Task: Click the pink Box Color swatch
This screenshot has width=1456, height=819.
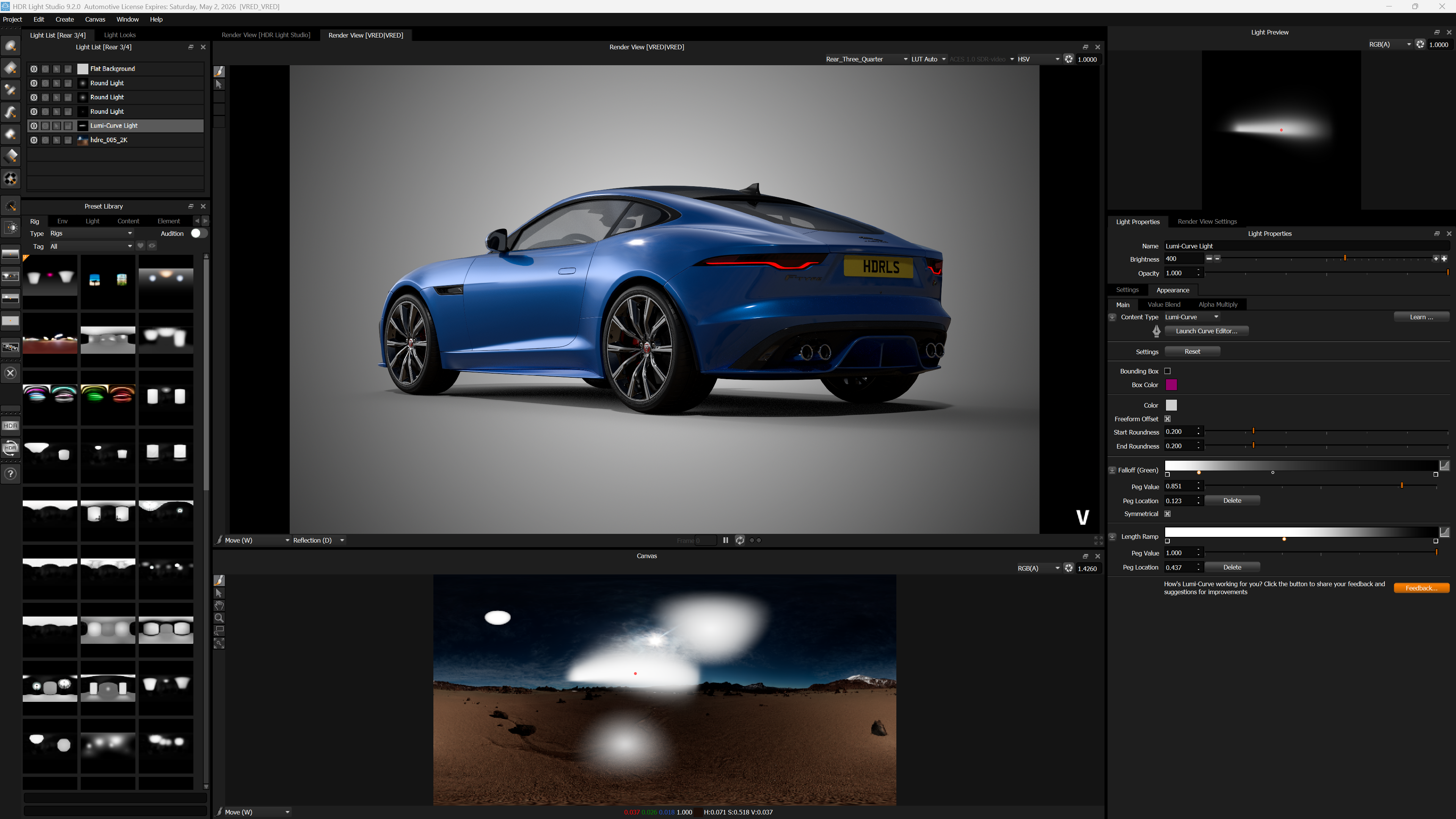Action: 1172,385
